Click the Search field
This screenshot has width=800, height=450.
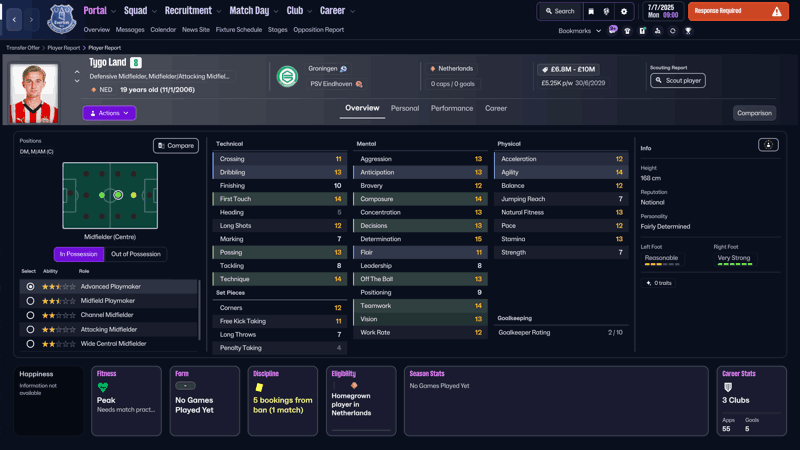click(560, 11)
